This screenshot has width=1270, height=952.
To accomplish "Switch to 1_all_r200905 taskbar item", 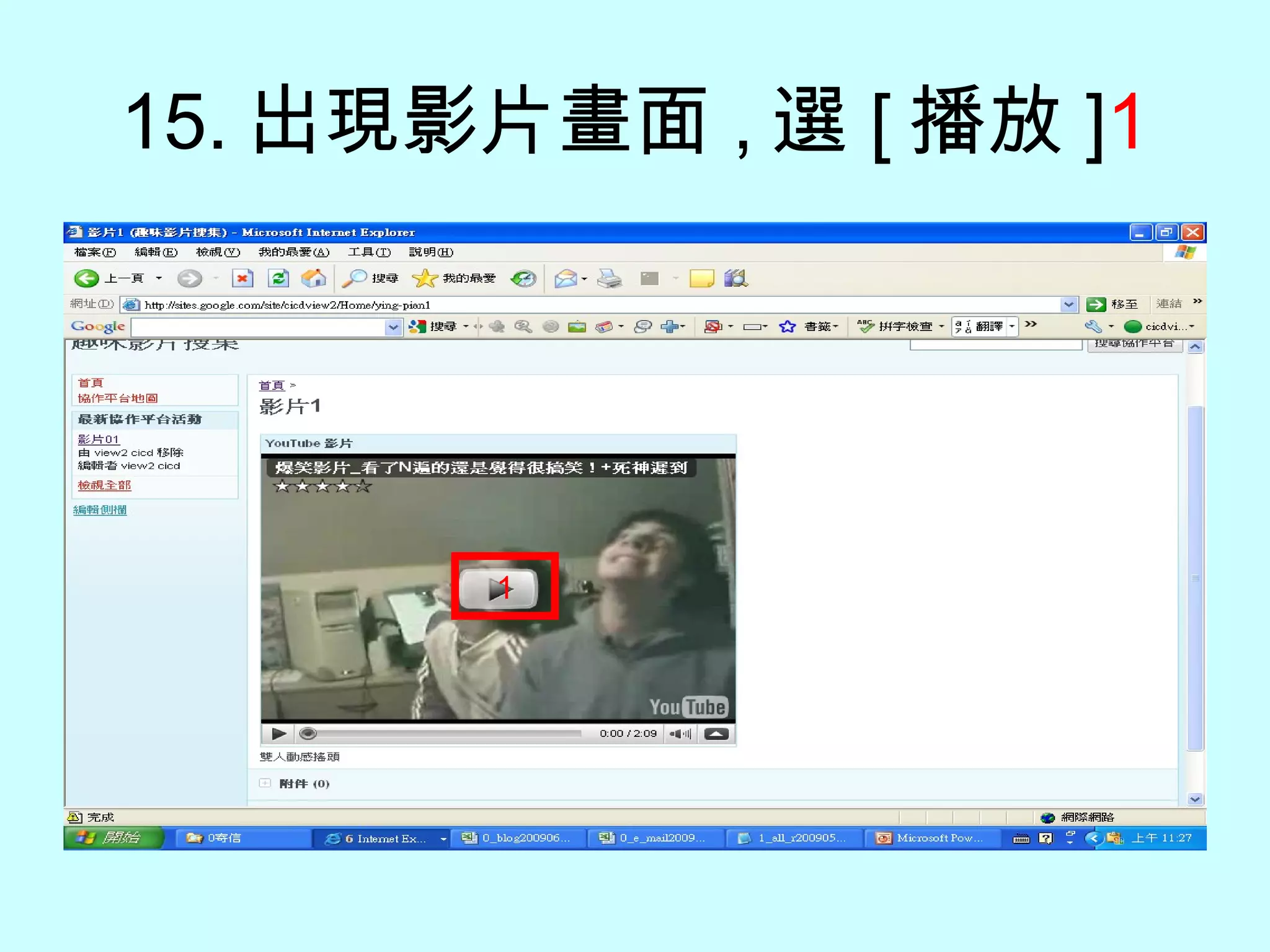I will 794,839.
